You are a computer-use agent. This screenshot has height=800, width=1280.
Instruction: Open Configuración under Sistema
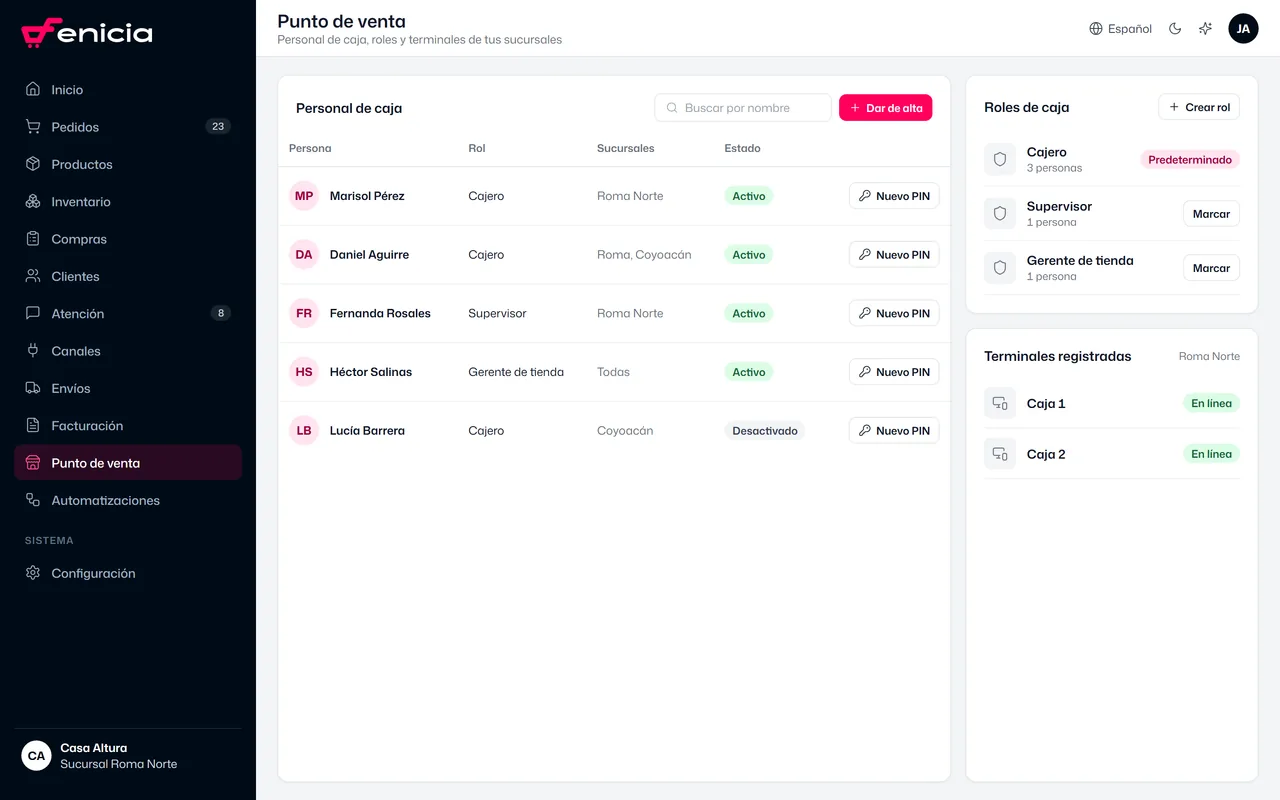pyautogui.click(x=128, y=573)
